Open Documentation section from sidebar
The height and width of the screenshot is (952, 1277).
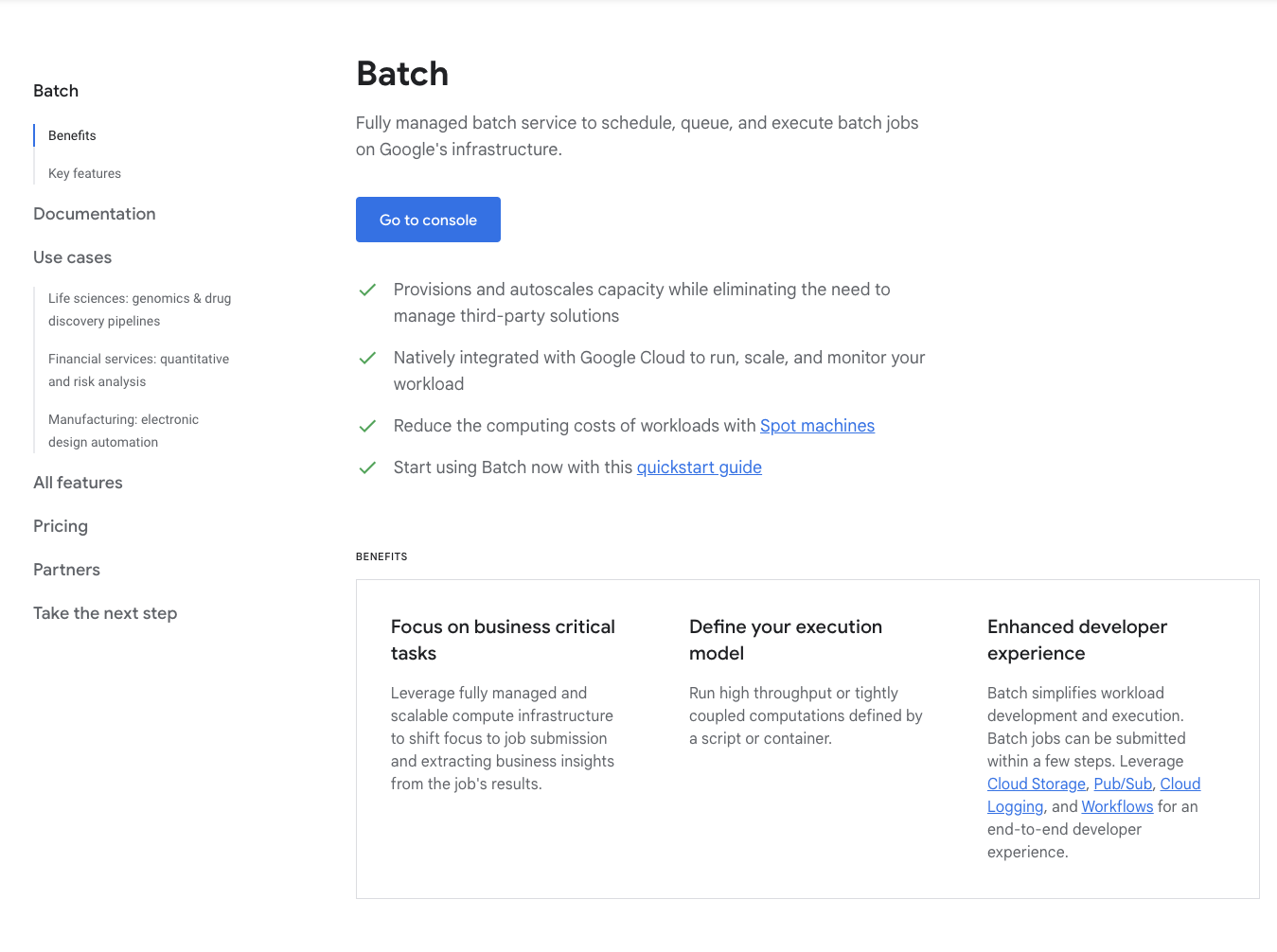95,214
